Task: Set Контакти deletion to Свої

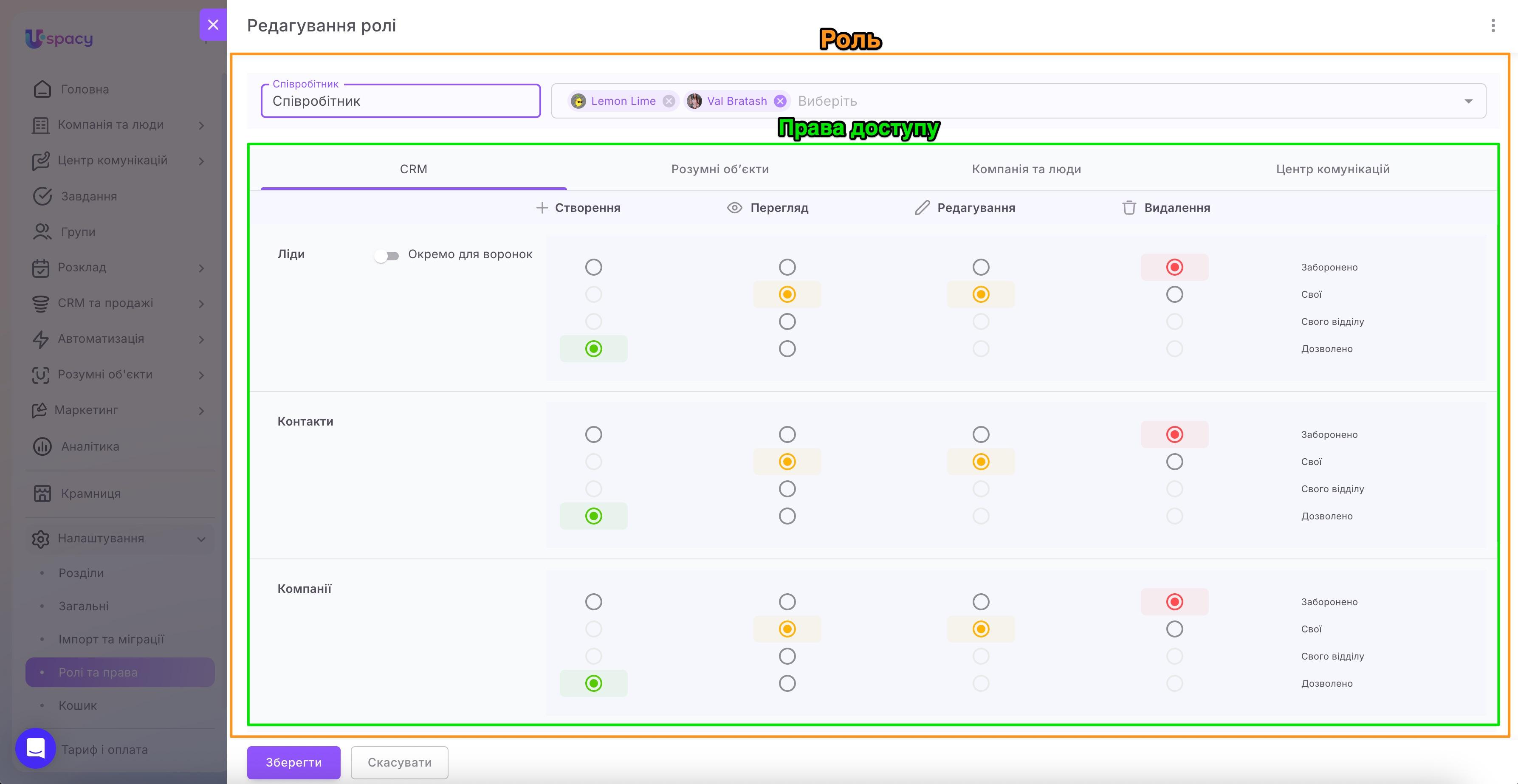Action: point(1174,462)
